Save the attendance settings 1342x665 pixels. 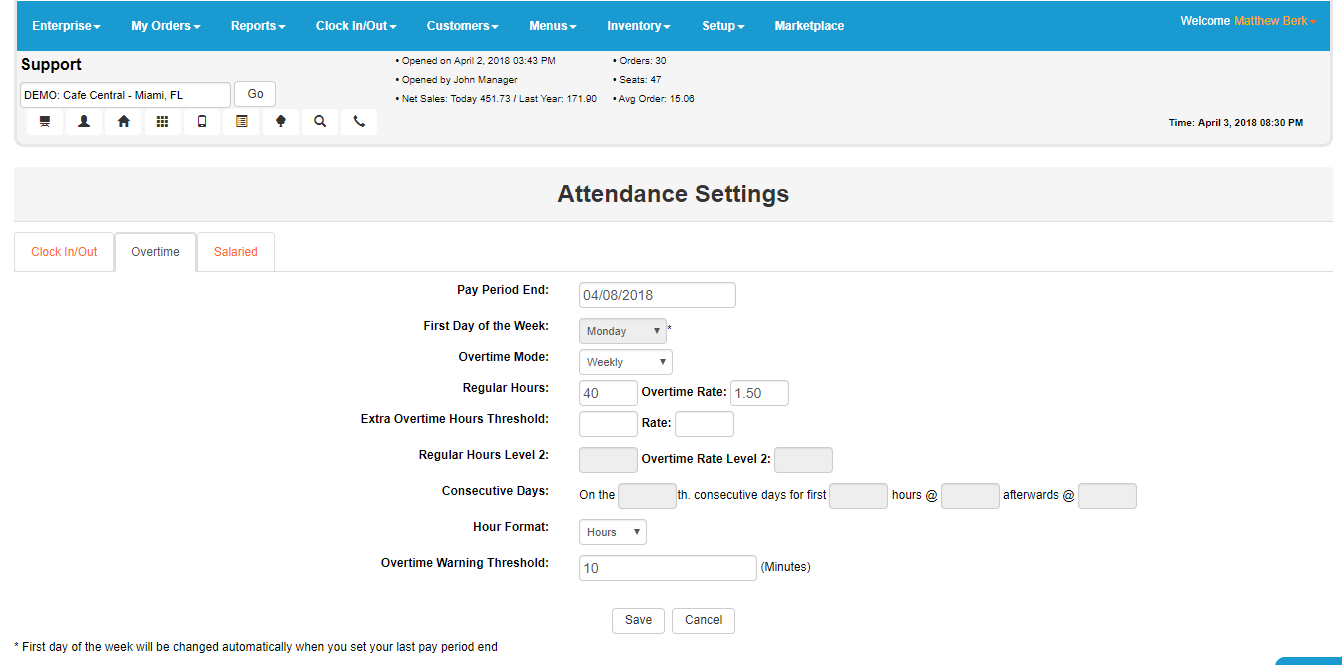638,620
